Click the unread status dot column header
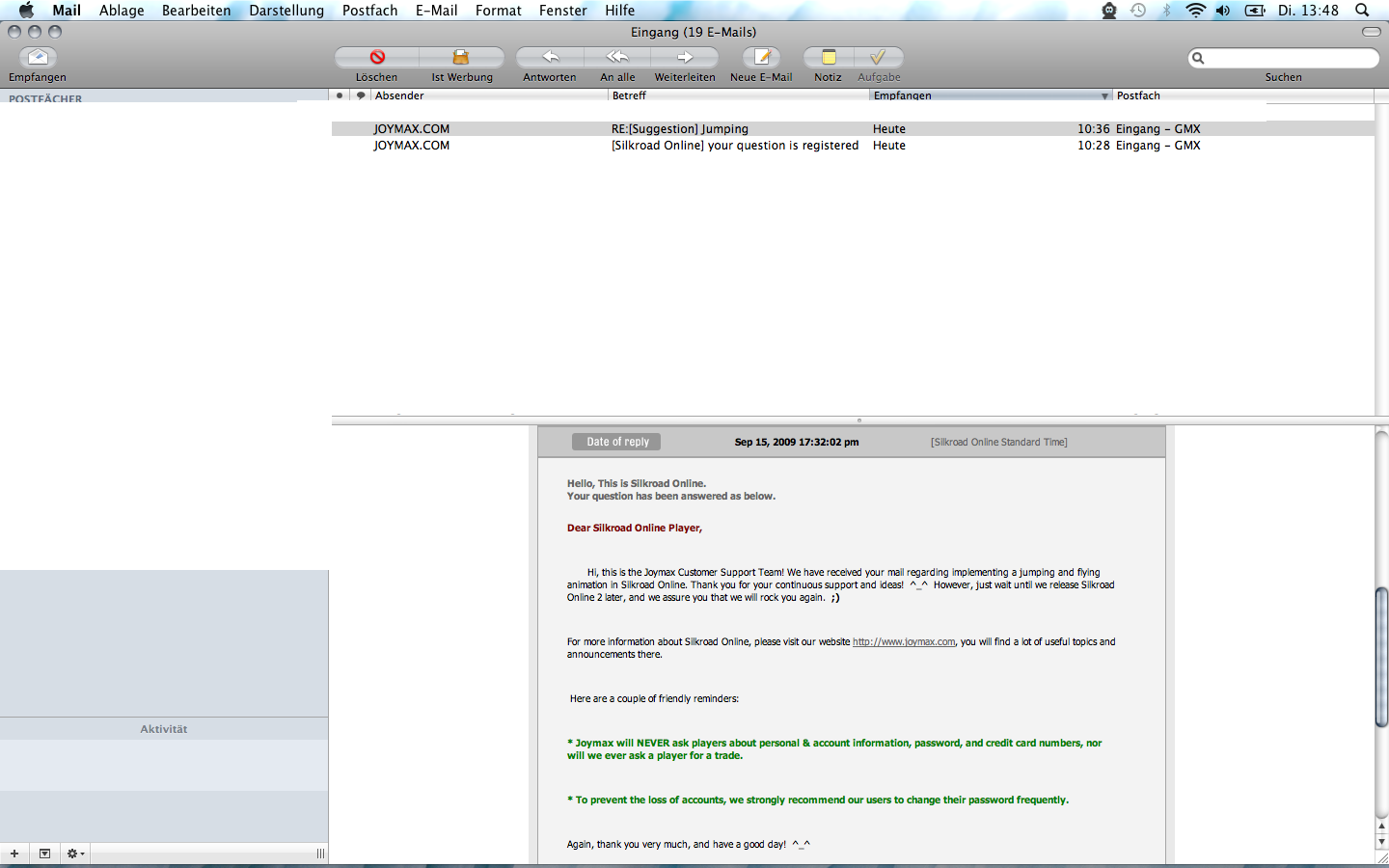This screenshot has height=868, width=1389. pos(340,95)
